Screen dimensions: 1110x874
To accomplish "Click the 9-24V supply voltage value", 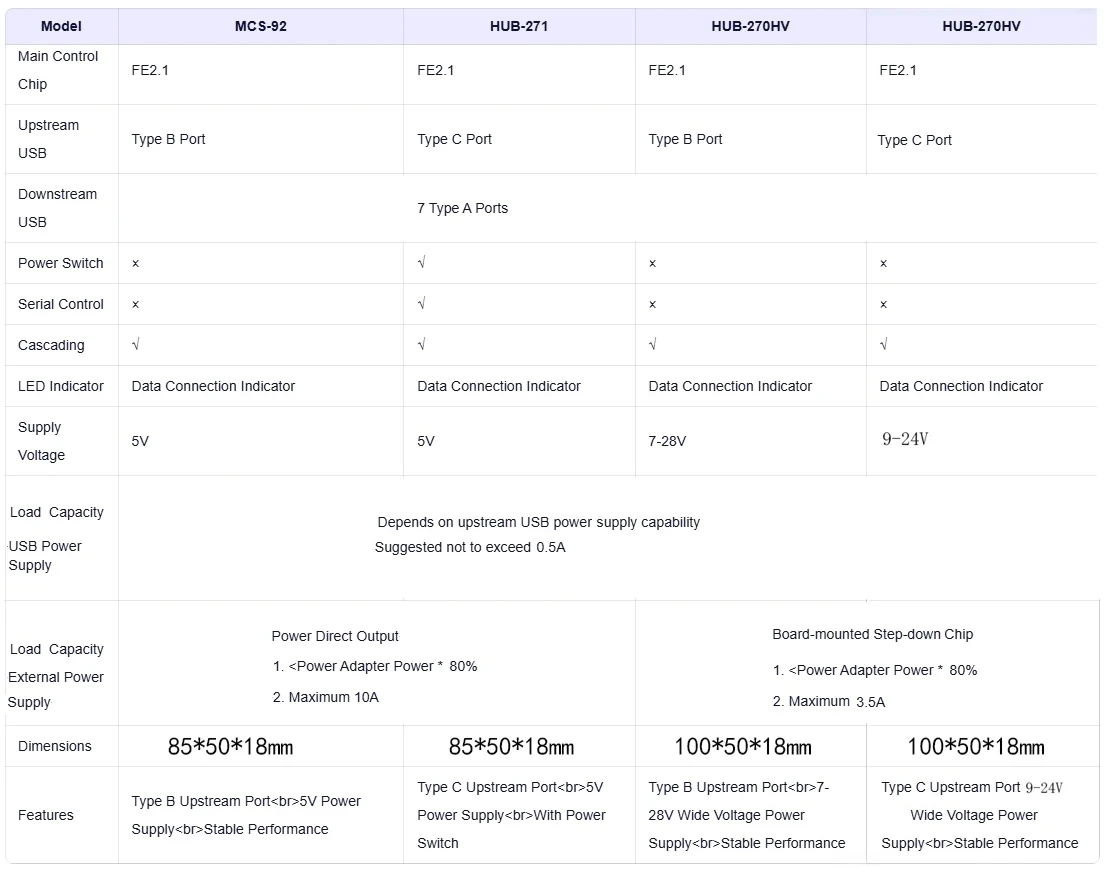I will click(905, 439).
